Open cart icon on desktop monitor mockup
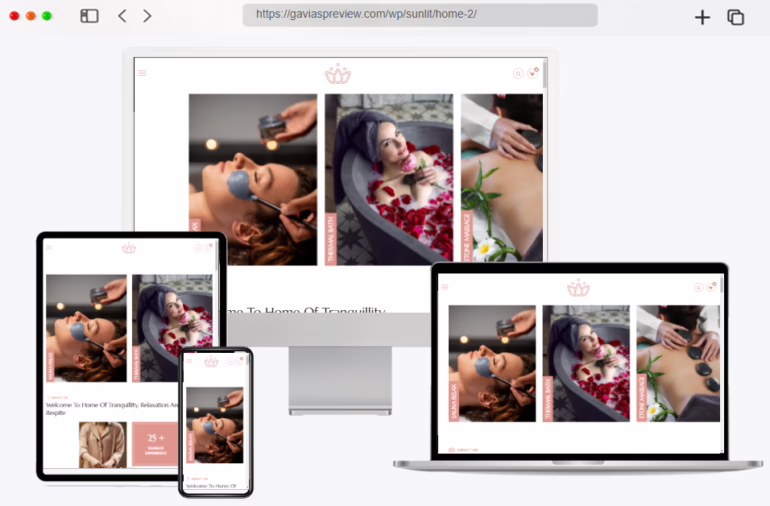 pyautogui.click(x=533, y=73)
